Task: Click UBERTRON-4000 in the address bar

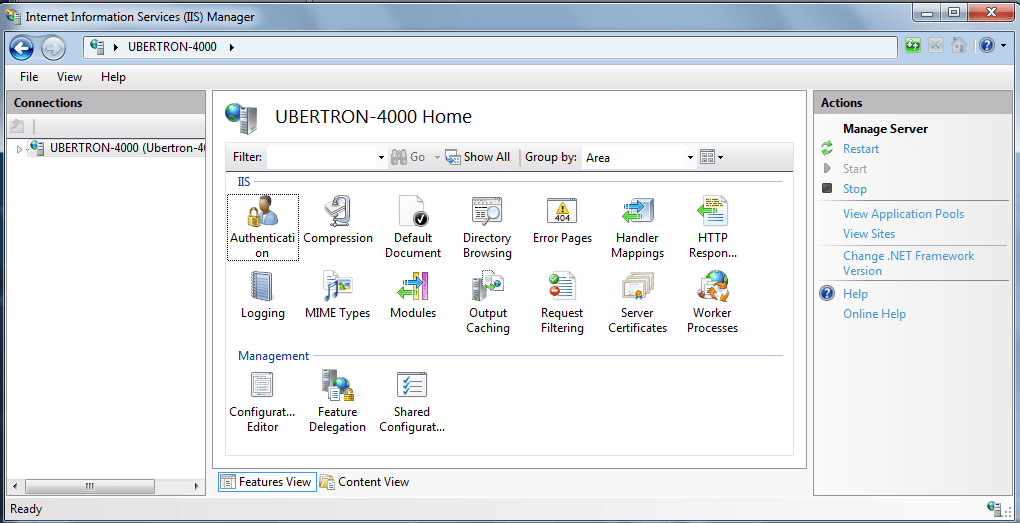Action: pos(172,47)
